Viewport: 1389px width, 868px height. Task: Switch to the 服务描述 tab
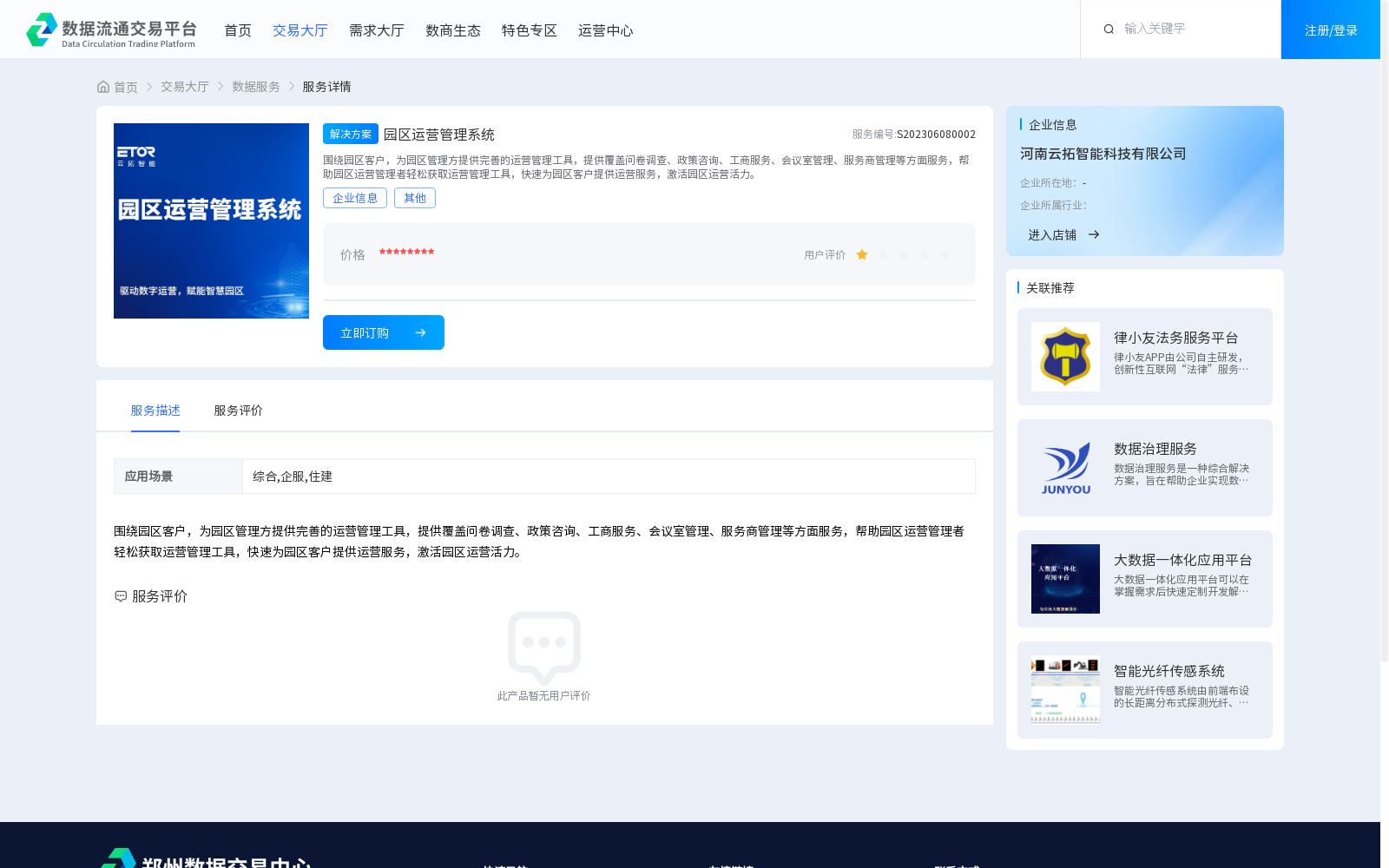[155, 411]
